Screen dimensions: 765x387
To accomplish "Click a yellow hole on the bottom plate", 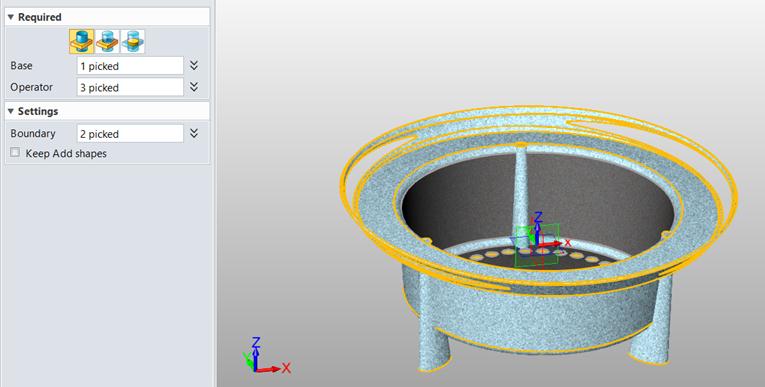I will click(x=577, y=256).
